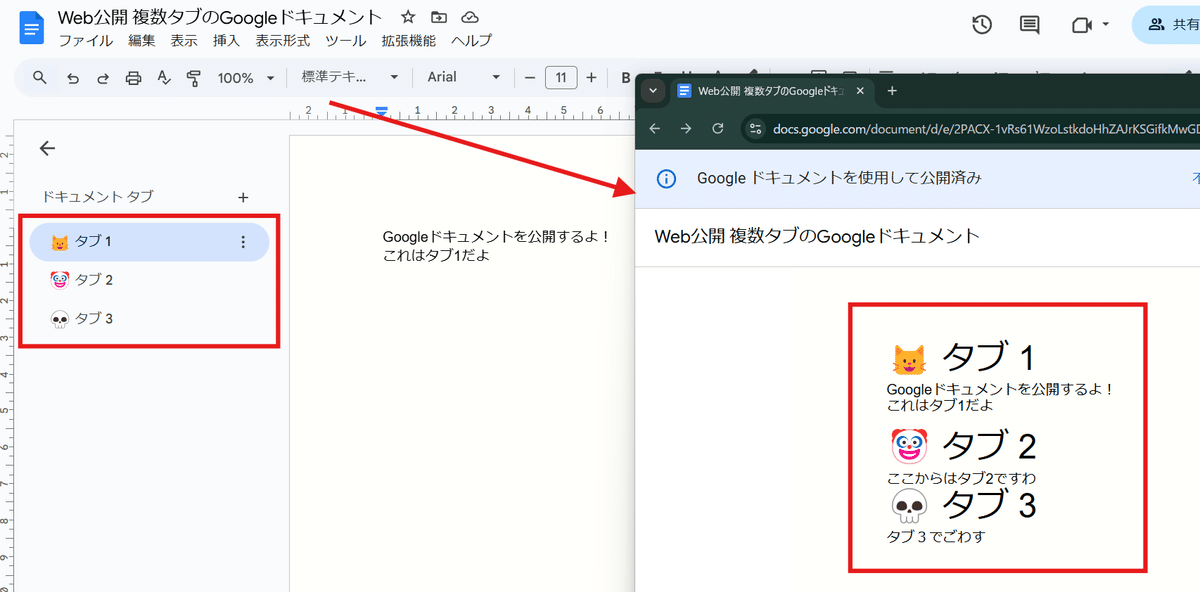The height and width of the screenshot is (592, 1200).
Task: Click the spell check icon
Action: [164, 78]
